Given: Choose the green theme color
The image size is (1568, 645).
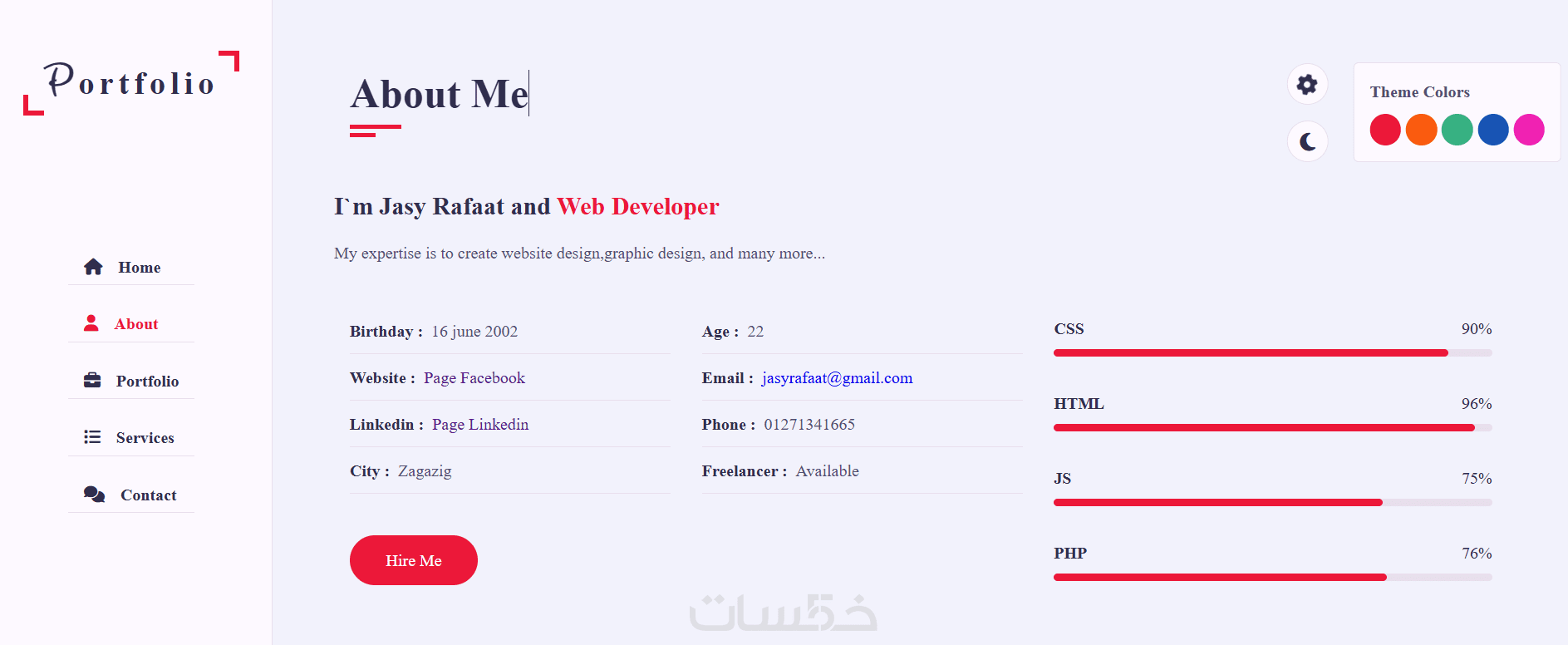Looking at the screenshot, I should point(1457,130).
